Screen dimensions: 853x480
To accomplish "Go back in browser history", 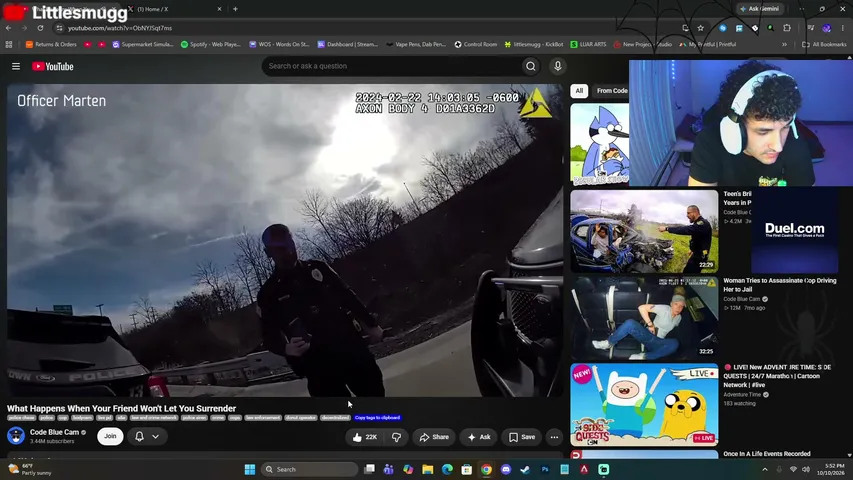I will 9,28.
